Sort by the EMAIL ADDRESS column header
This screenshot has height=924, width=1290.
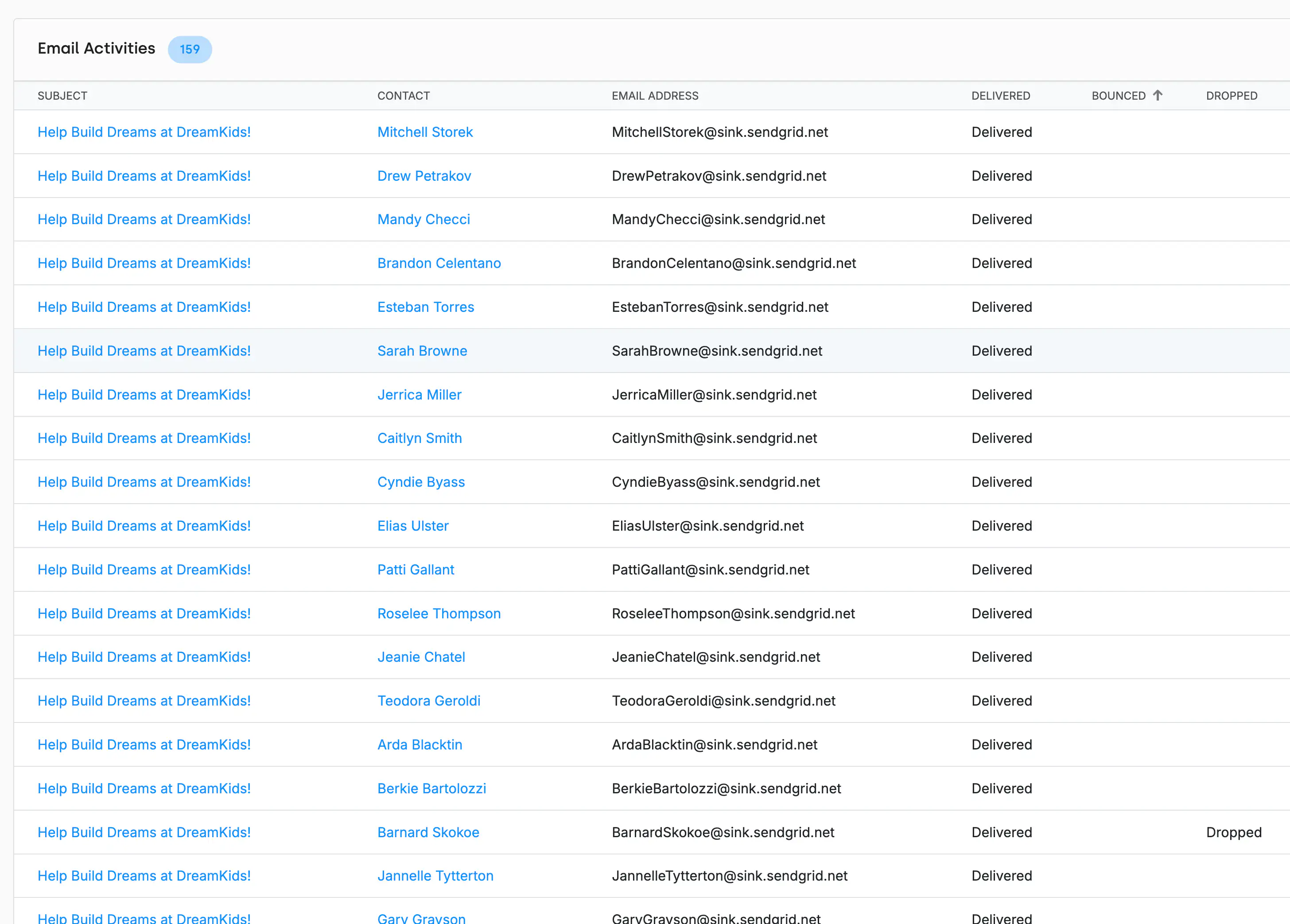pos(655,96)
